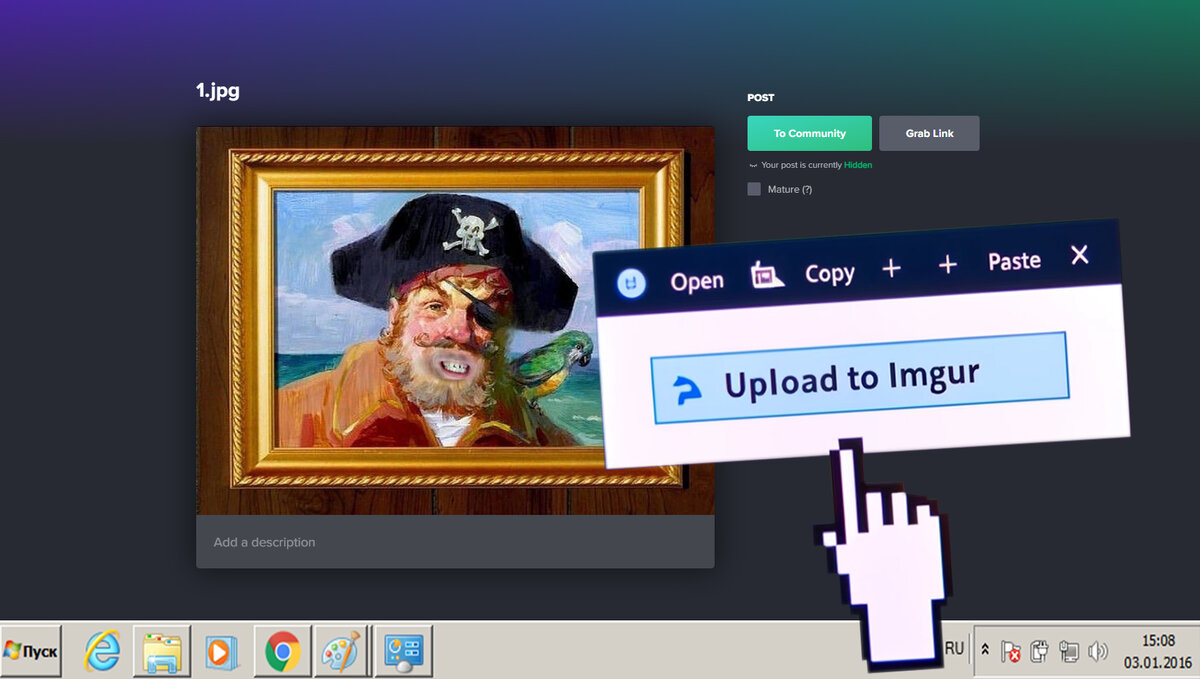Launch Google Chrome from the taskbar

coord(282,652)
